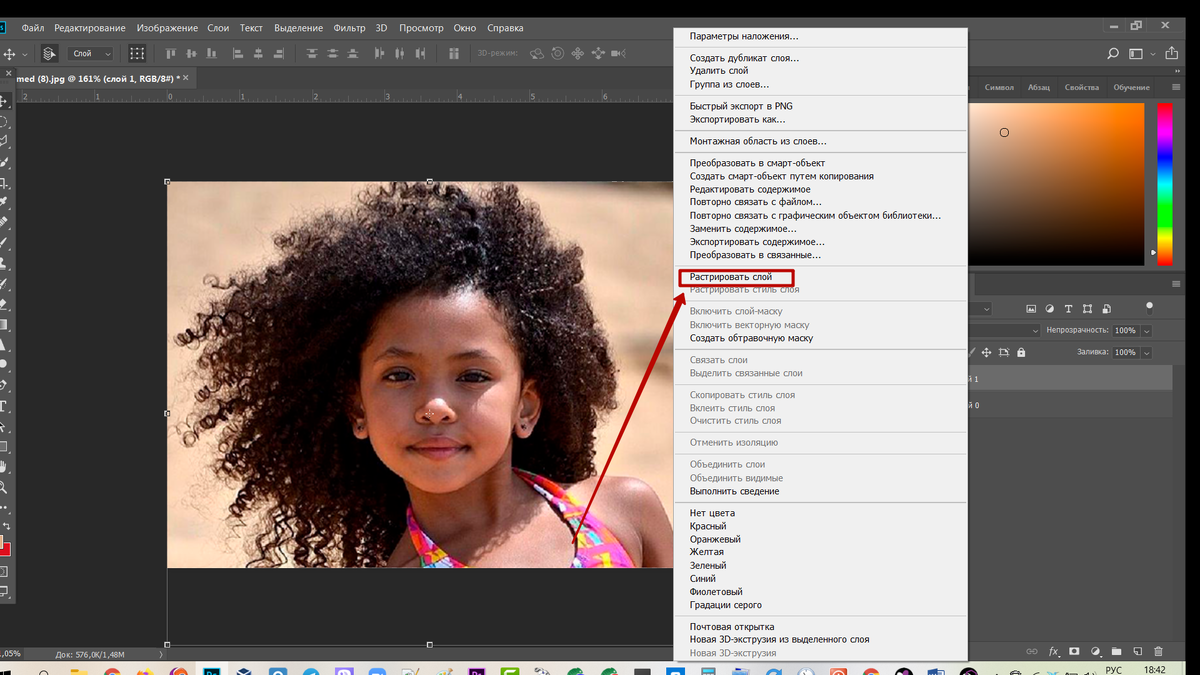1200x675 pixels.
Task: Distribute vertical centers of layers
Action: pyautogui.click(x=333, y=53)
